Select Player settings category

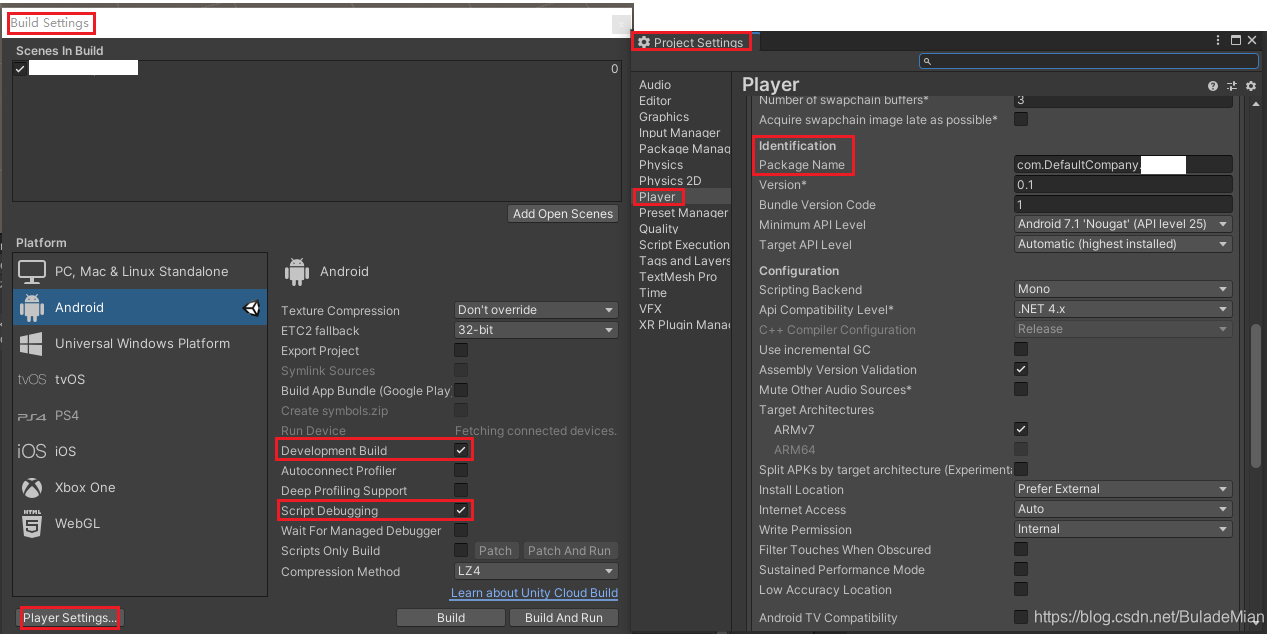[657, 197]
